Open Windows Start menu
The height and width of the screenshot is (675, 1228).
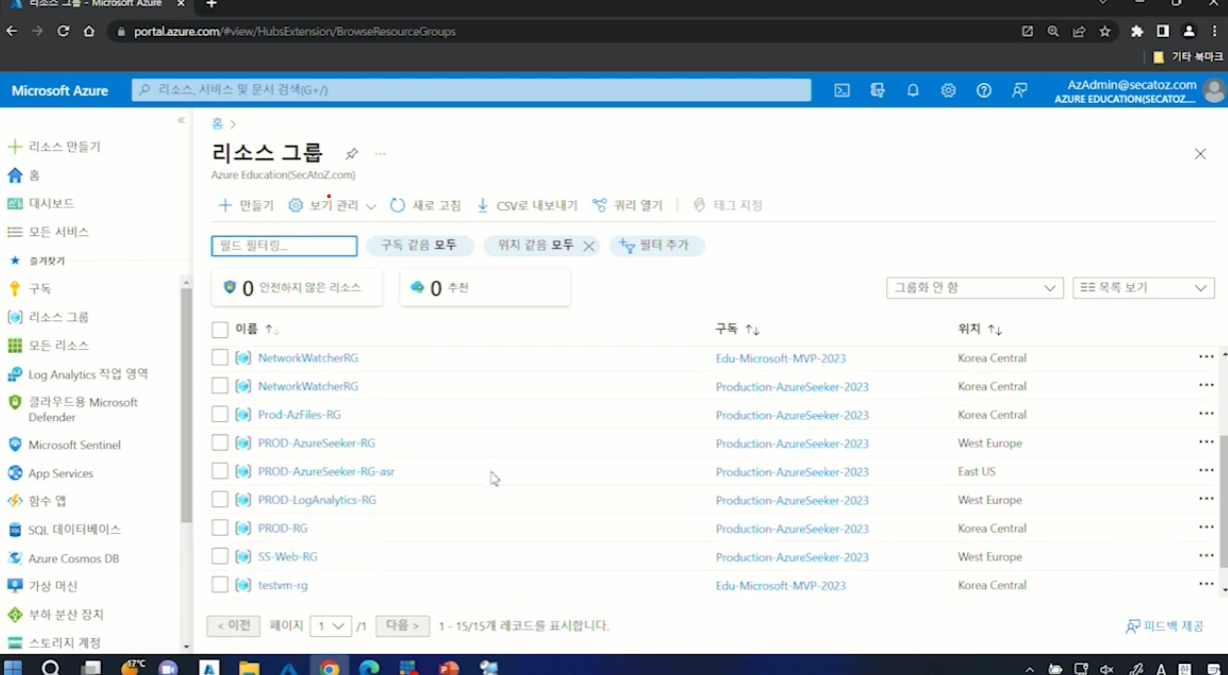click(13, 668)
